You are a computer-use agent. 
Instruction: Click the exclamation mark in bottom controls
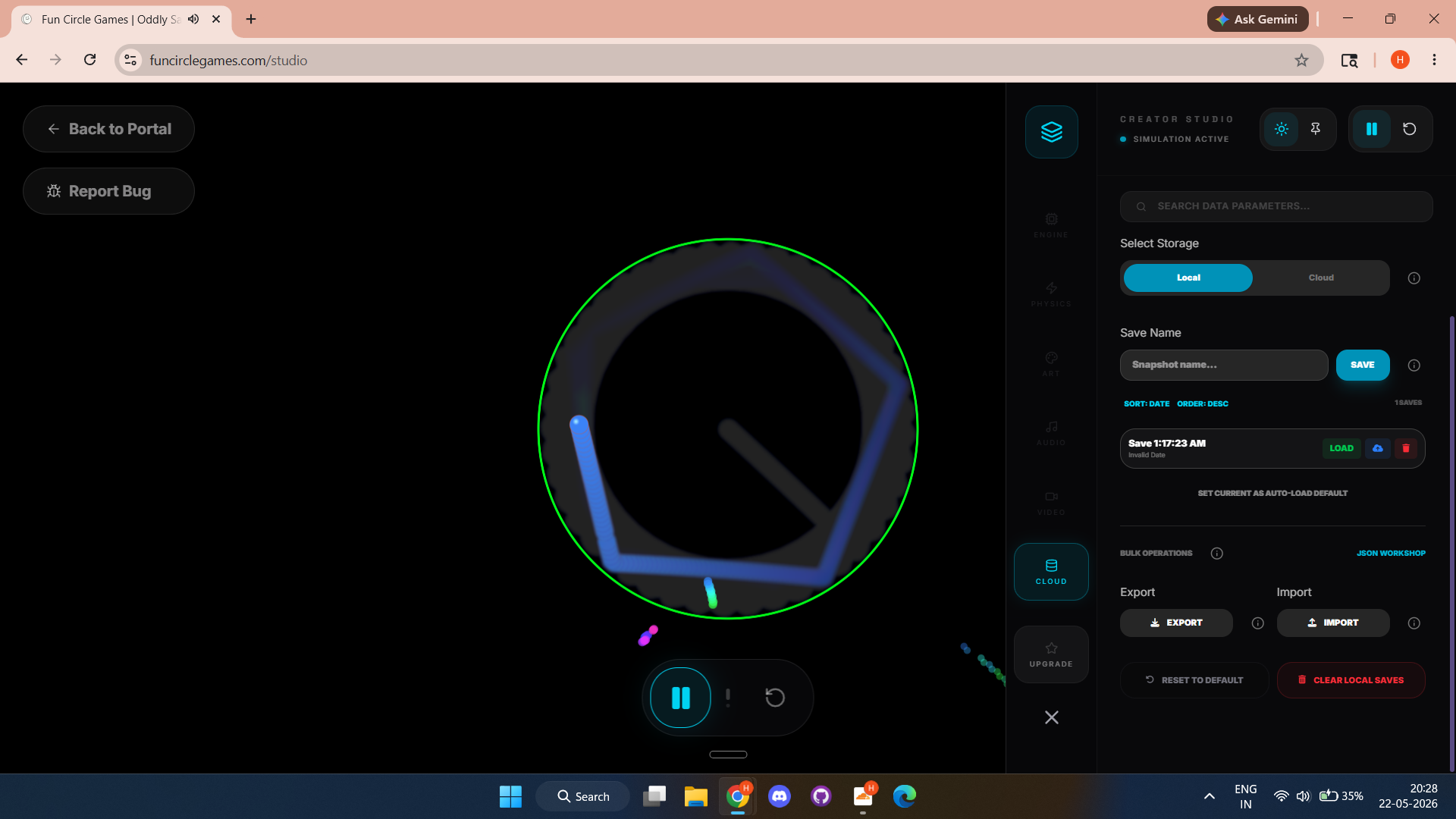[x=728, y=698]
